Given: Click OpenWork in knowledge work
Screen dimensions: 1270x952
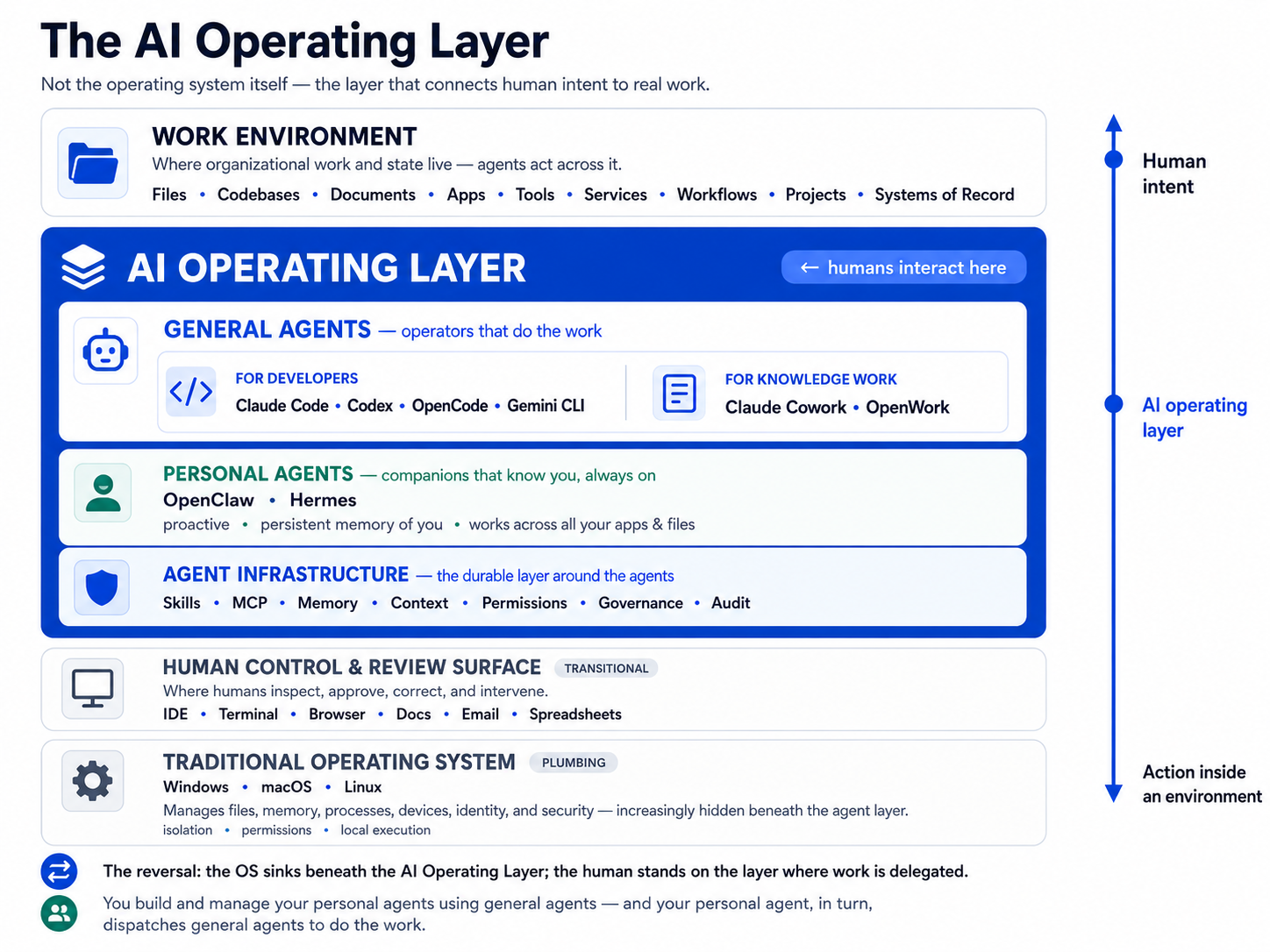Looking at the screenshot, I should 908,408.
